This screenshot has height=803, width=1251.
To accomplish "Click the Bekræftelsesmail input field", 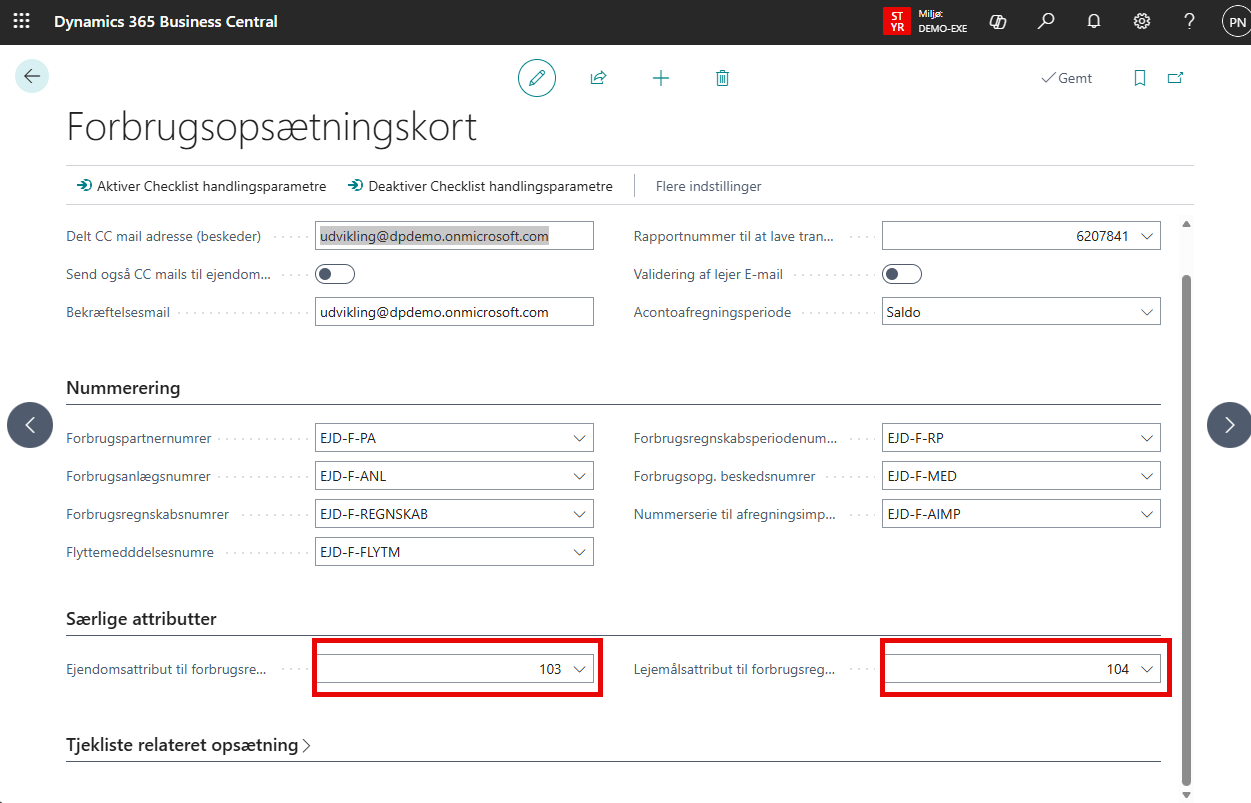I will click(454, 312).
